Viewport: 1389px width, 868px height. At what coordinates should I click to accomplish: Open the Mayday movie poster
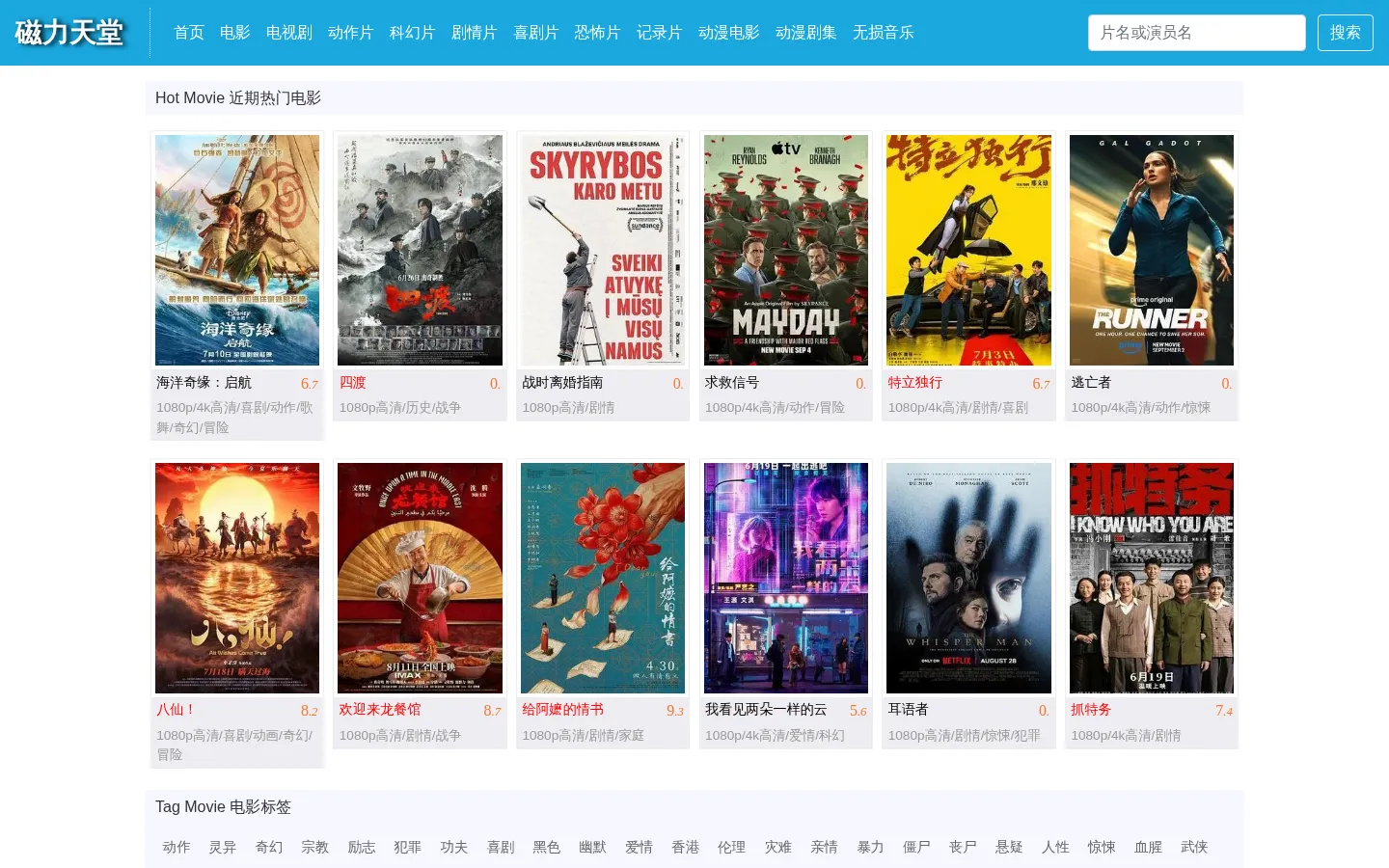(x=786, y=250)
